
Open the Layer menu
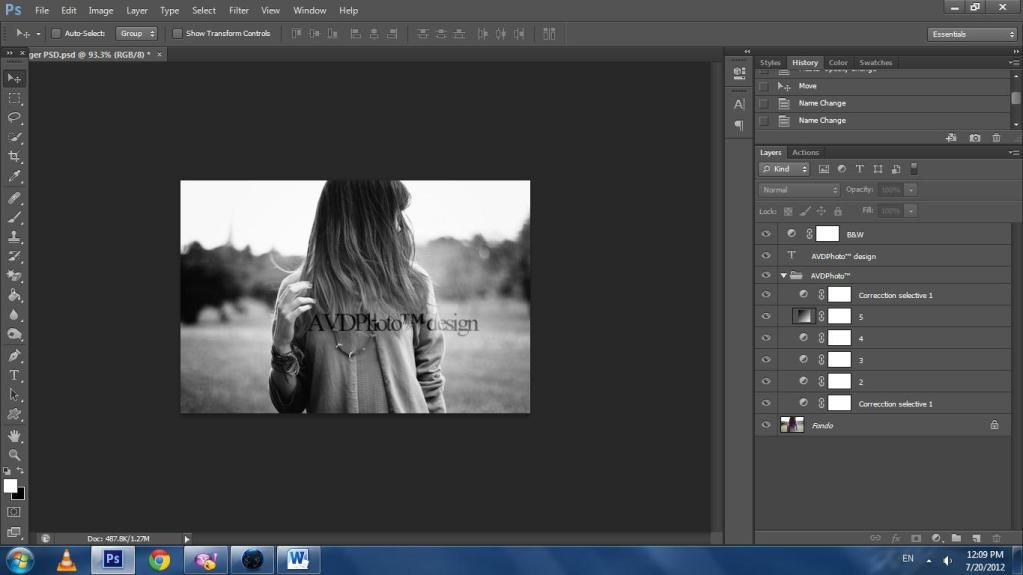136,10
